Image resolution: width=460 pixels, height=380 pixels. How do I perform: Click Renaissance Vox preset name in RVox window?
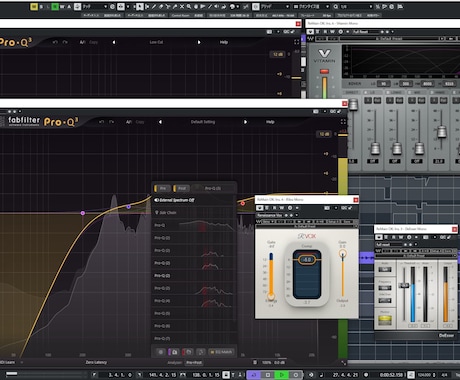pyautogui.click(x=269, y=215)
